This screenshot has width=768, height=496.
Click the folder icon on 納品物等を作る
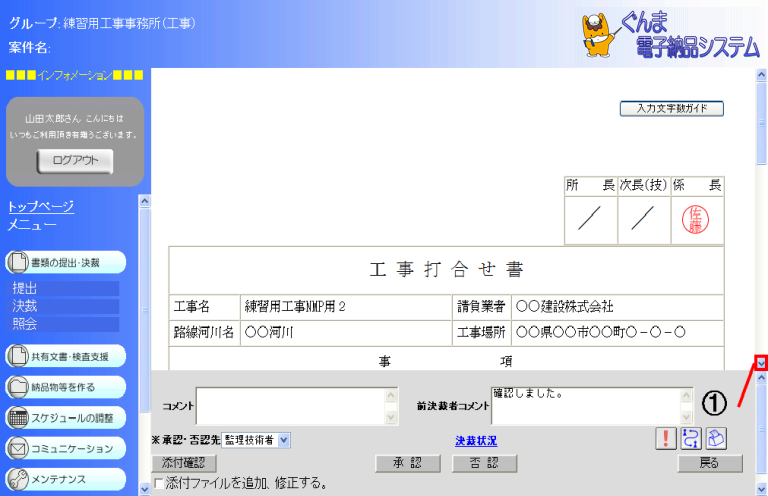pos(17,387)
